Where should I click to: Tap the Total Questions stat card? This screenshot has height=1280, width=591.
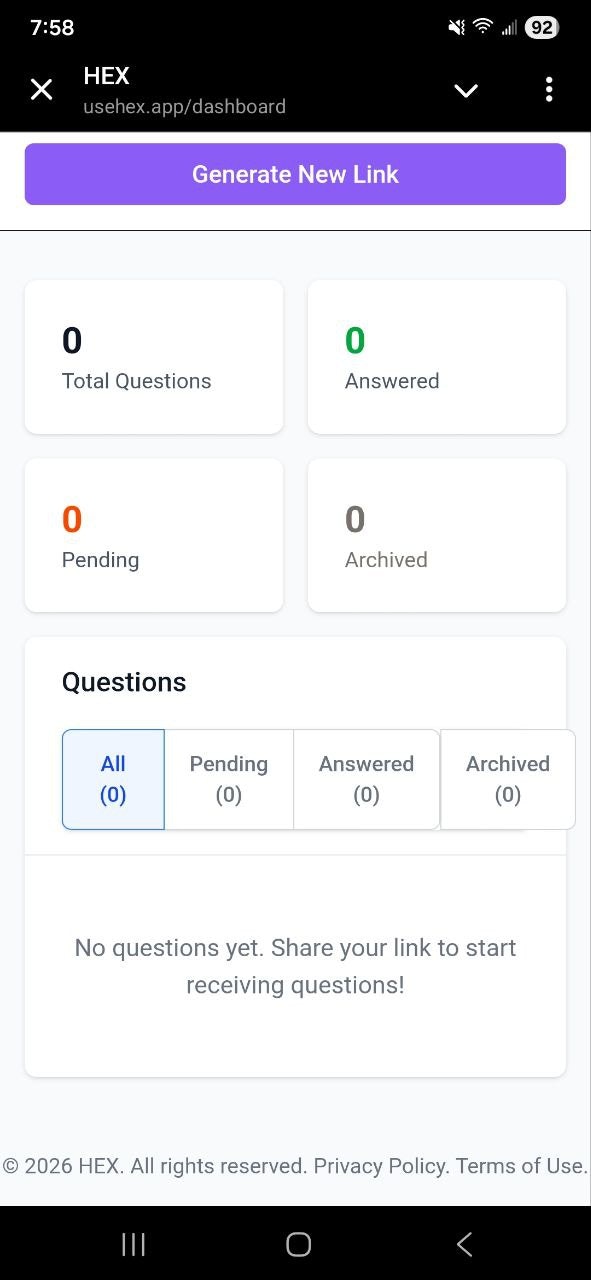pos(153,356)
